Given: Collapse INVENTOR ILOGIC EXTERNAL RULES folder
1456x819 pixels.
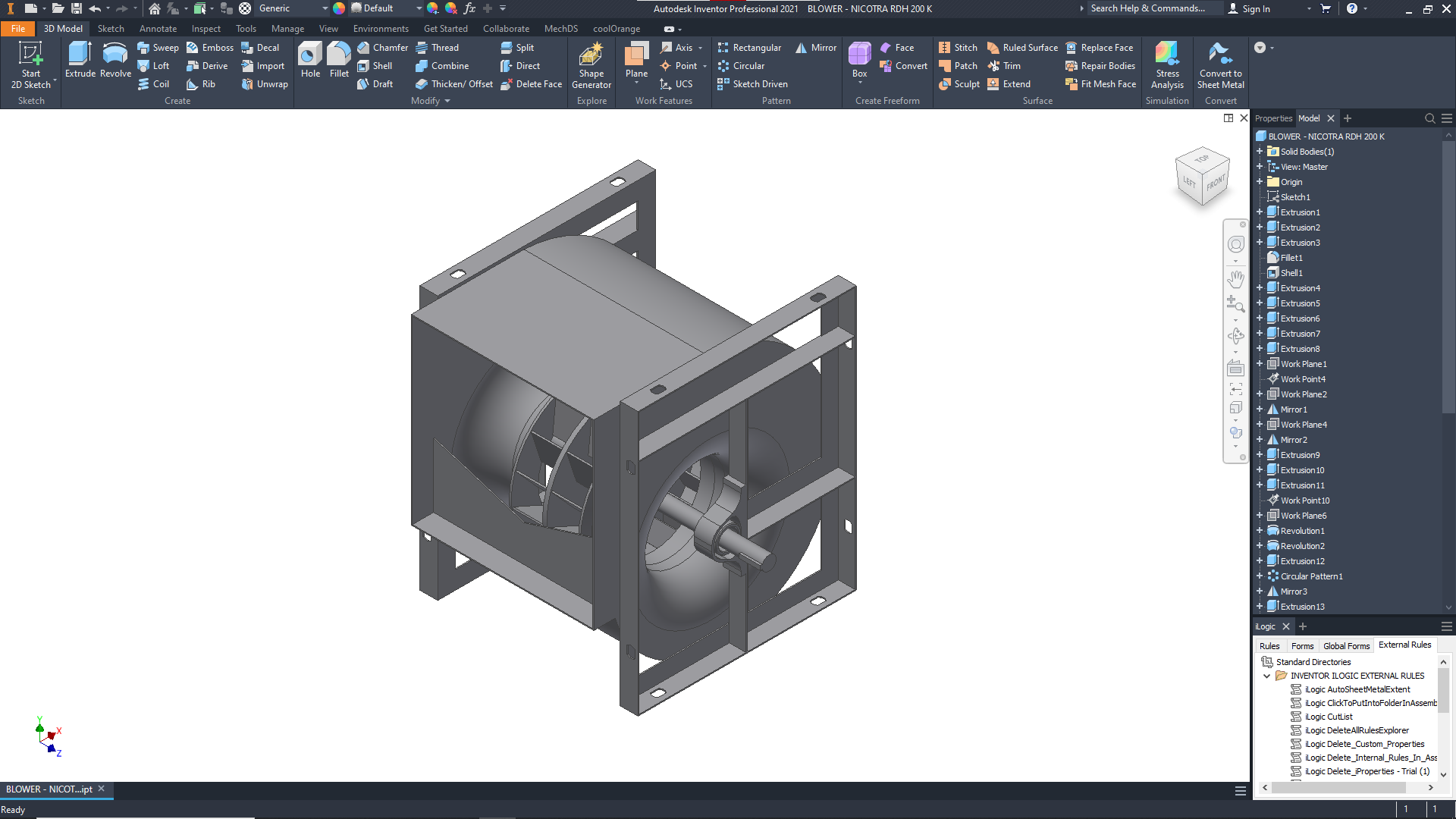Looking at the screenshot, I should [1266, 676].
